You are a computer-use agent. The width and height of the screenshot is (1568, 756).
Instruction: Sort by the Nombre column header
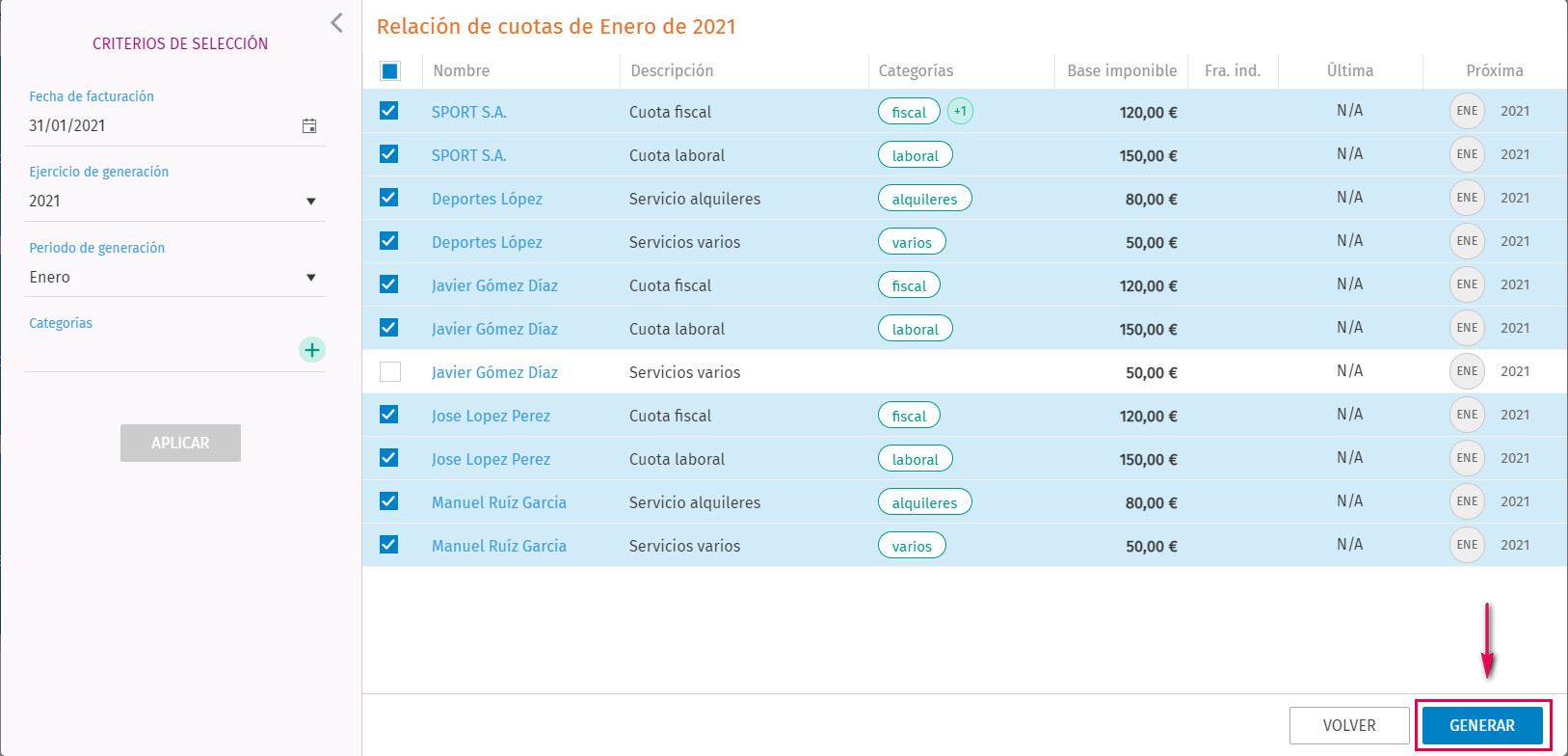462,70
